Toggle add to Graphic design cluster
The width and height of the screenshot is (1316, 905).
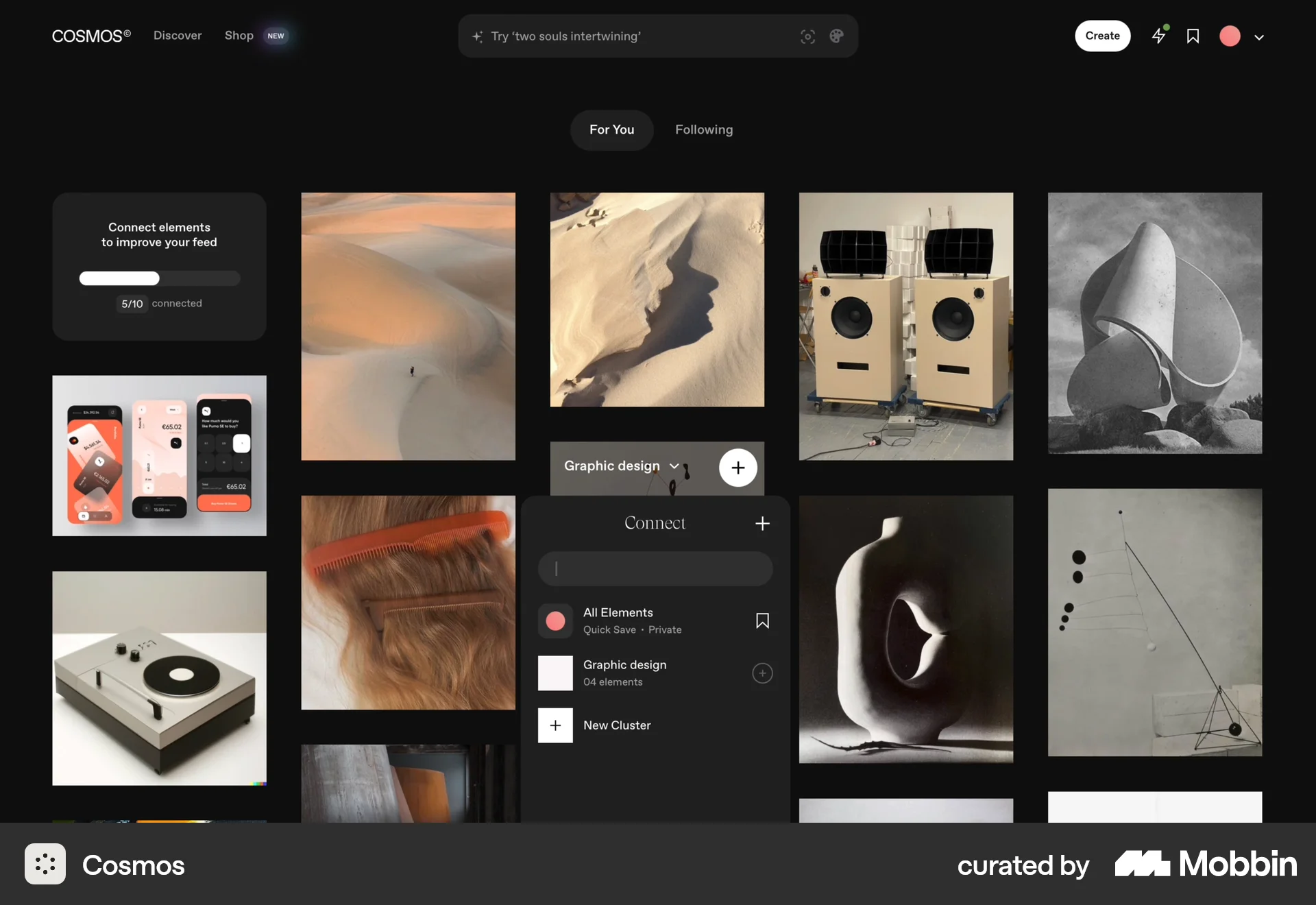(x=762, y=673)
